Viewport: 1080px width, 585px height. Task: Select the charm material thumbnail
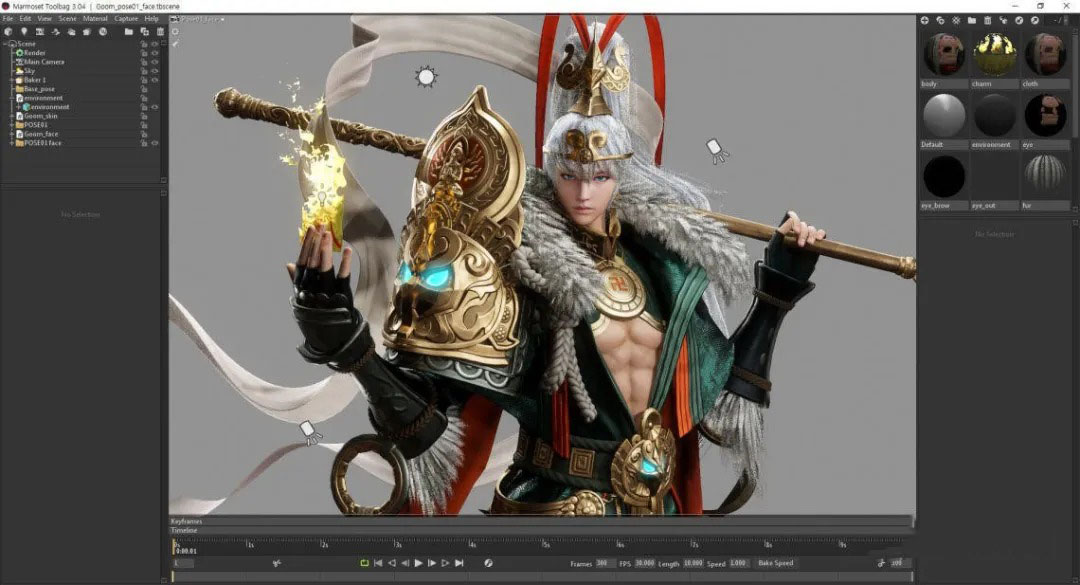(x=994, y=55)
